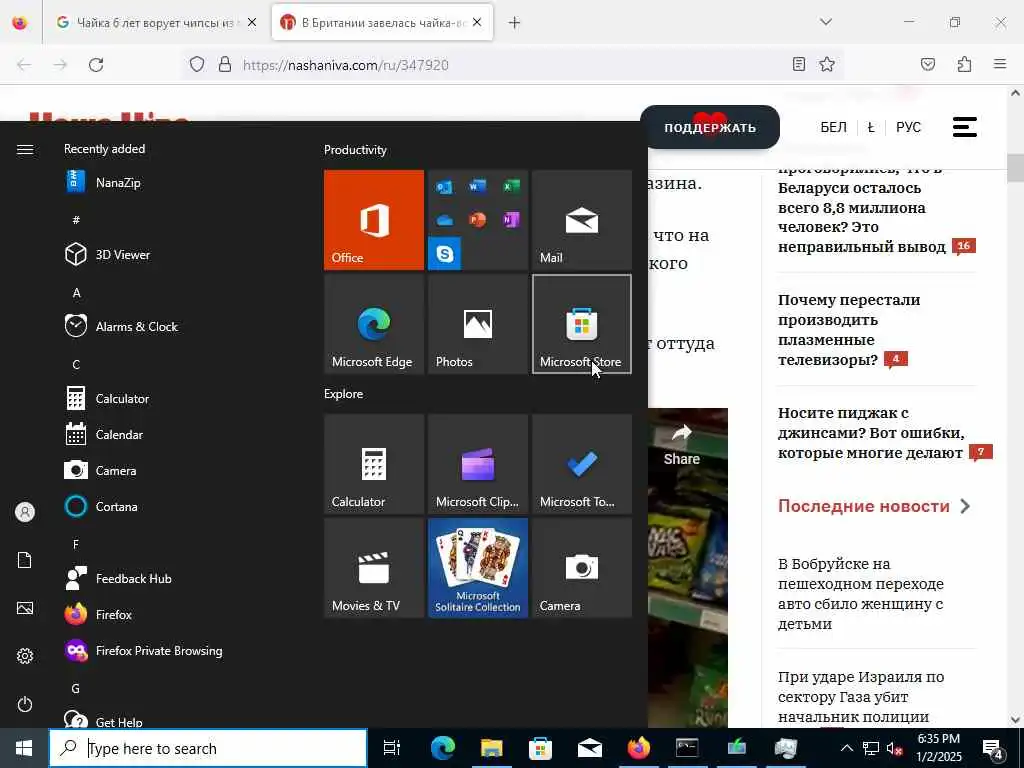Bookmark this page with the star

click(827, 64)
